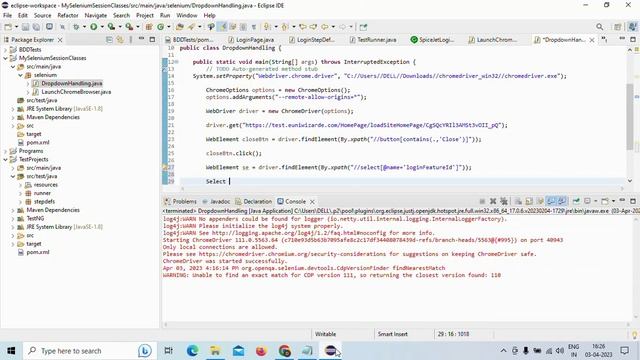The height and width of the screenshot is (360, 640).
Task: Open the Navigate menu
Action: (x=96, y=16)
